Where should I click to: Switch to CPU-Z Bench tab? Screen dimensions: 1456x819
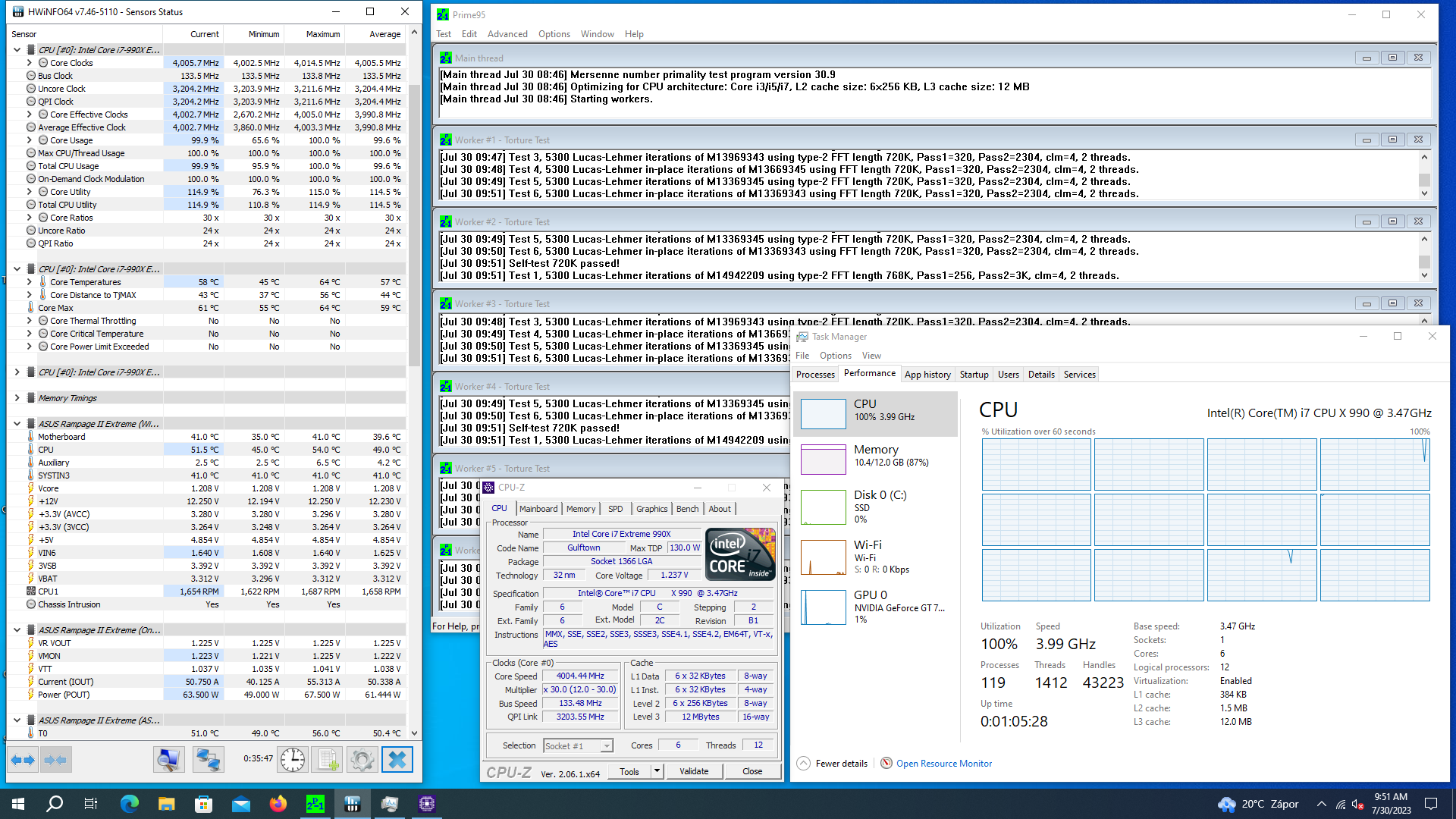[687, 509]
